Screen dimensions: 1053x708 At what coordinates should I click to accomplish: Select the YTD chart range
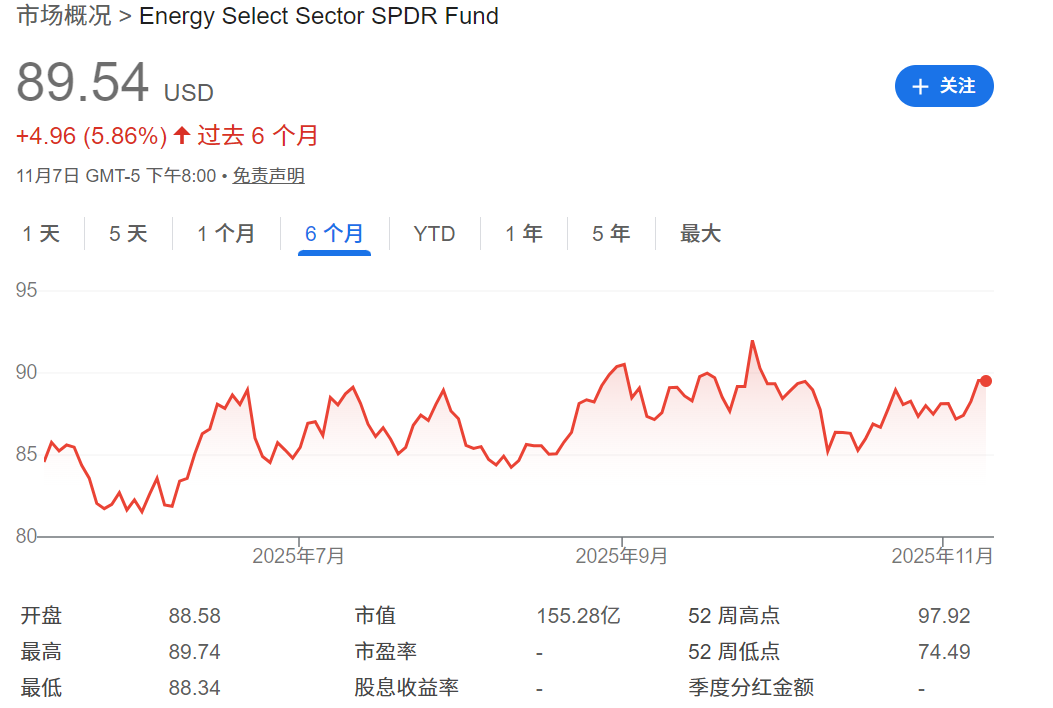(433, 233)
